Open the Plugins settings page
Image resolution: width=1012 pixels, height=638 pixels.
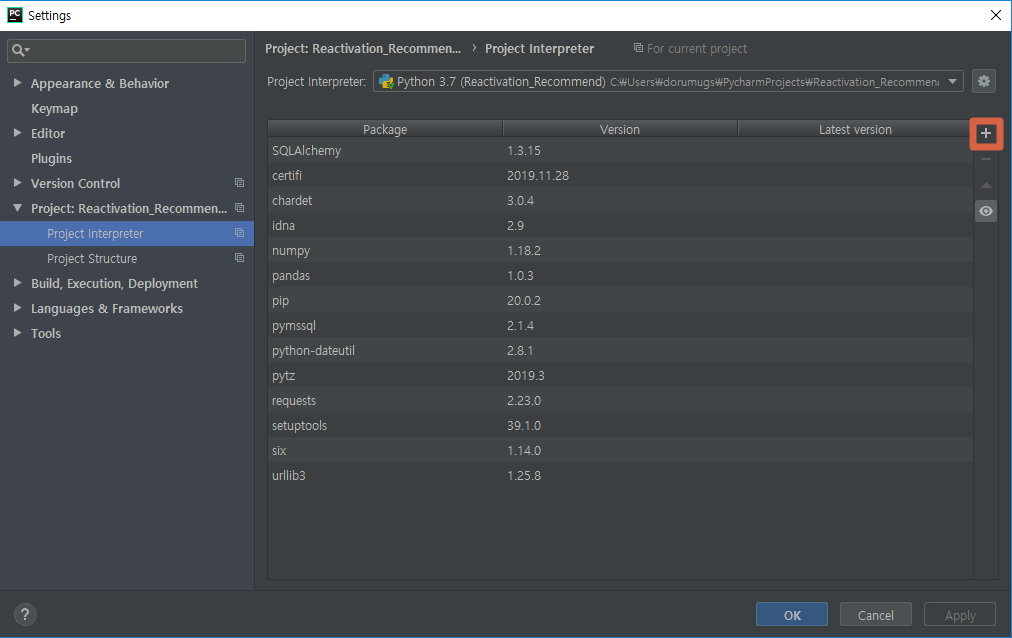coord(52,158)
